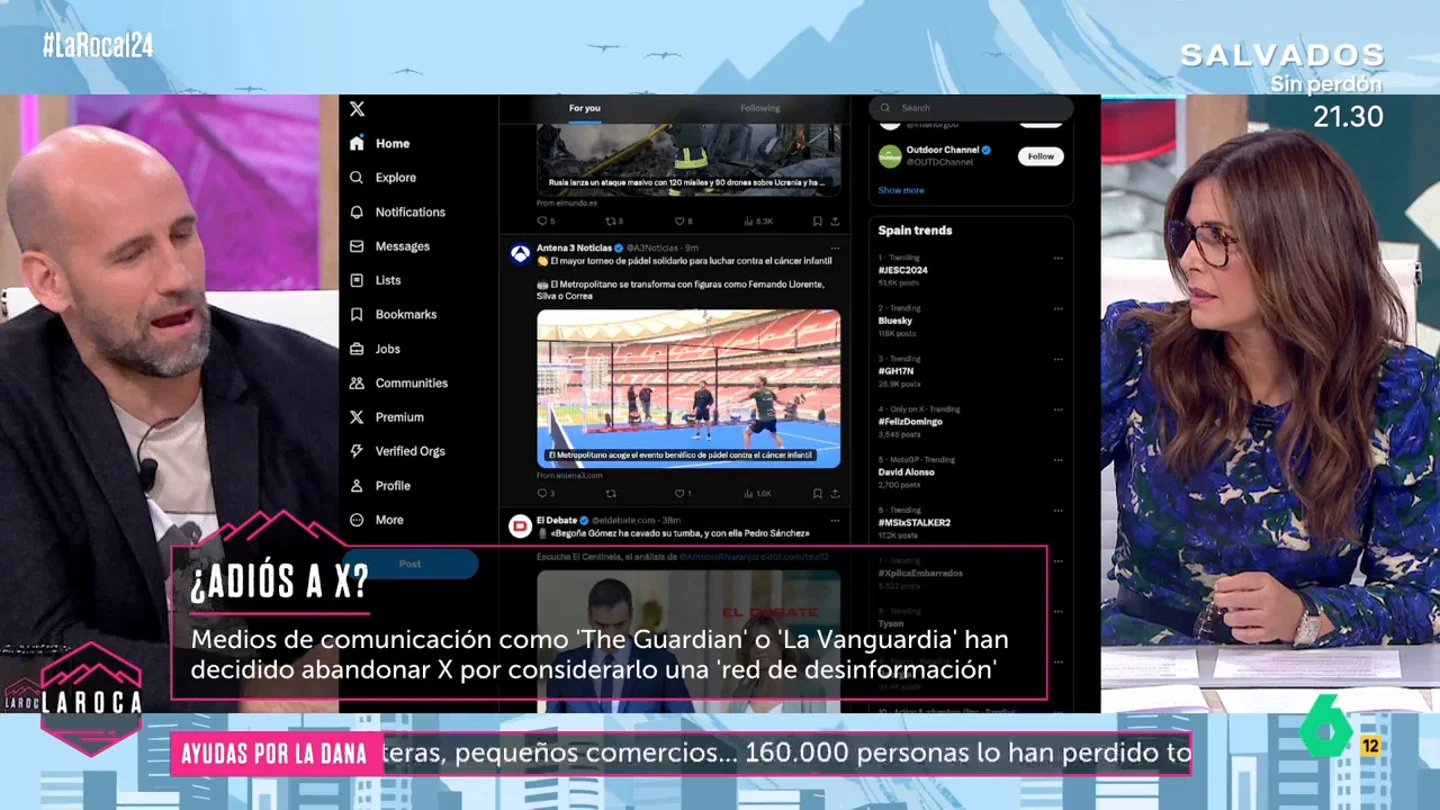Click the Outdoor Channel avatar
Screen dimensions: 1440x810
[890, 156]
